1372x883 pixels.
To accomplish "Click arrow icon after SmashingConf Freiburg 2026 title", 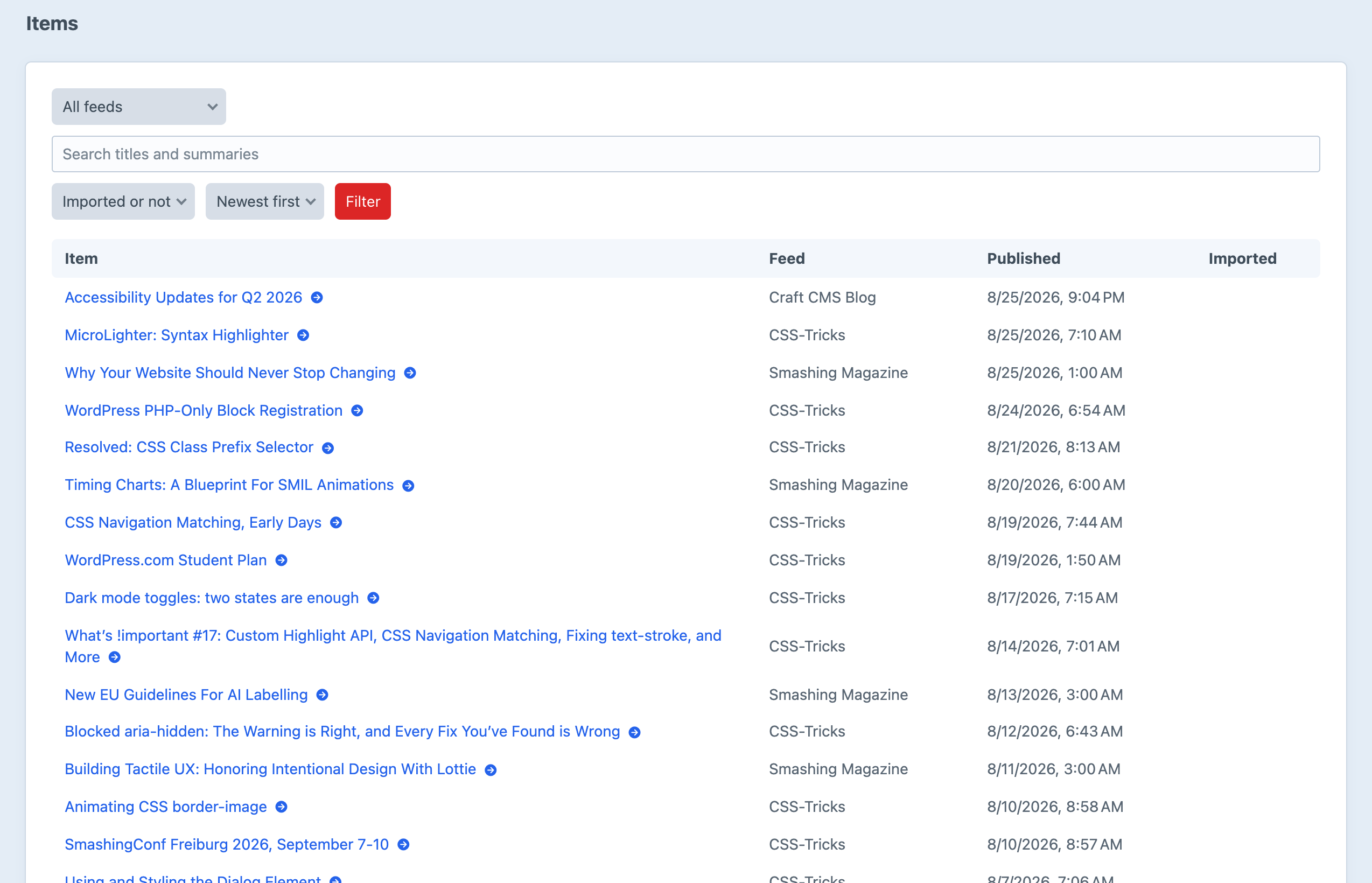I will click(x=404, y=845).
